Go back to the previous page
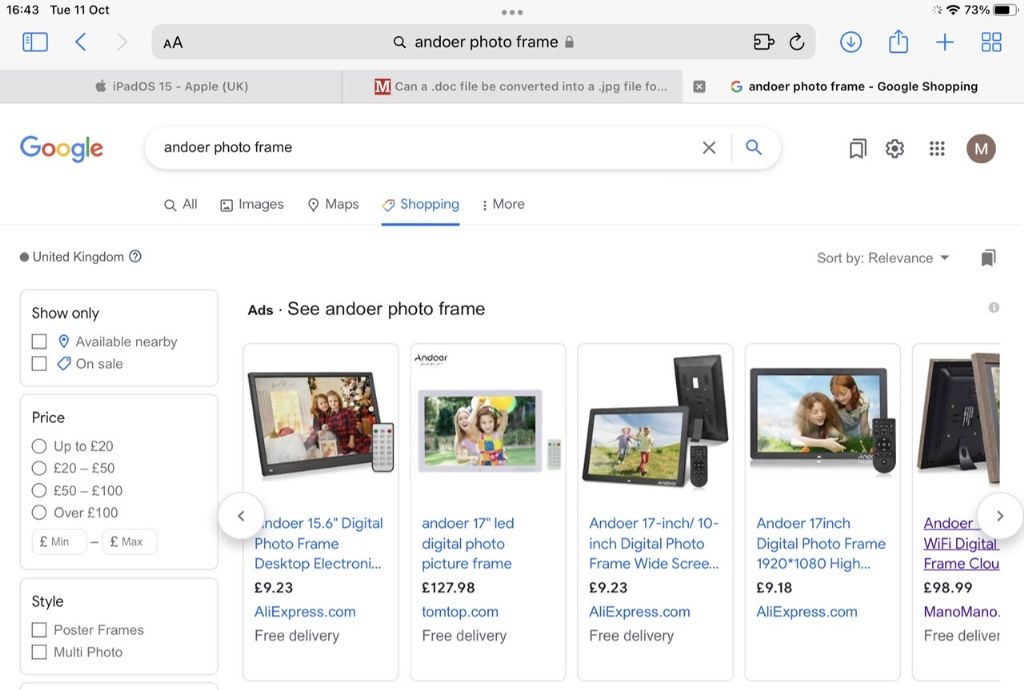Image resolution: width=1024 pixels, height=690 pixels. (x=80, y=42)
